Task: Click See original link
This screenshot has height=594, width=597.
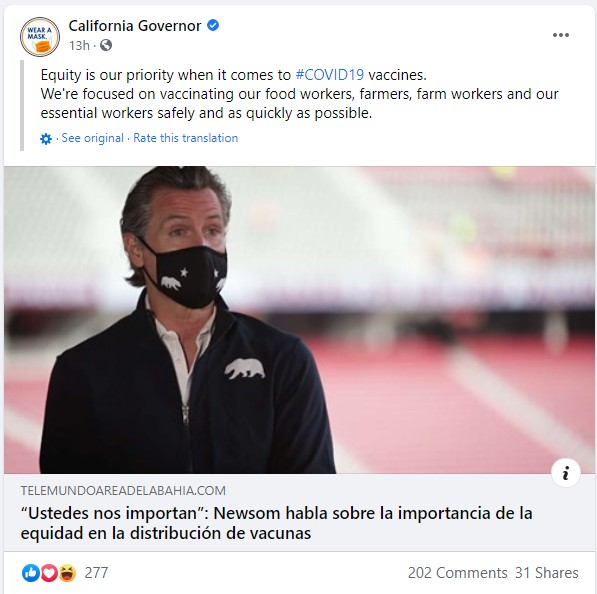Action: tap(93, 138)
